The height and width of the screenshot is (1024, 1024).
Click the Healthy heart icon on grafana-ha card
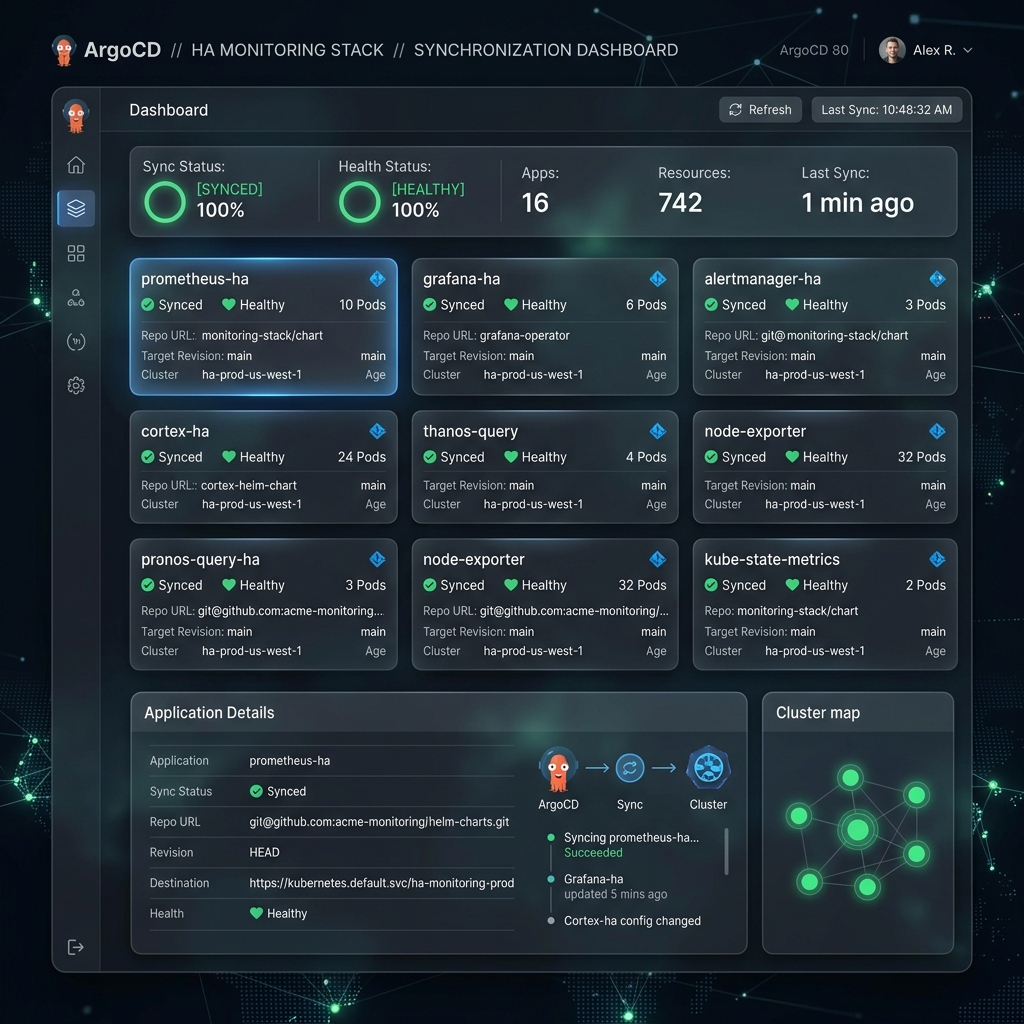(x=511, y=304)
